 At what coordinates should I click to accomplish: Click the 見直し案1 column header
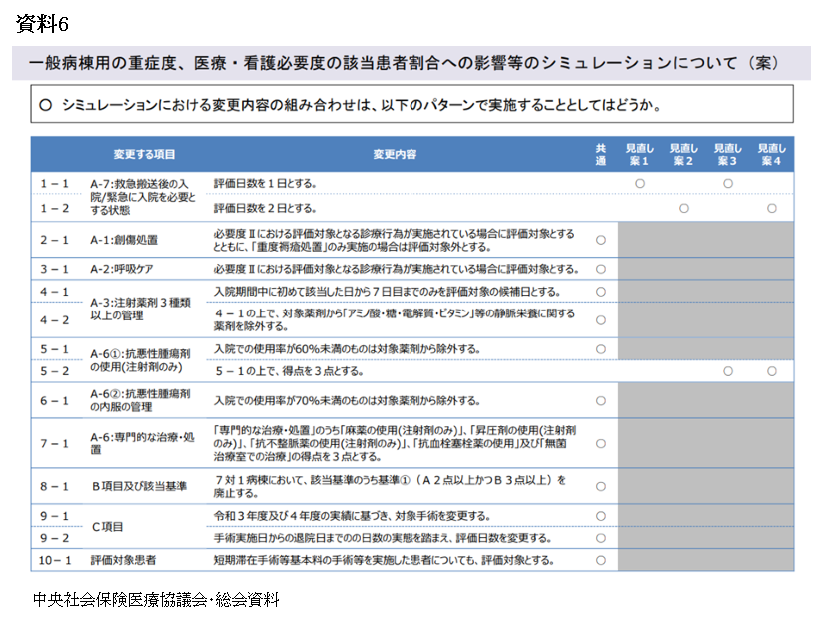640,154
